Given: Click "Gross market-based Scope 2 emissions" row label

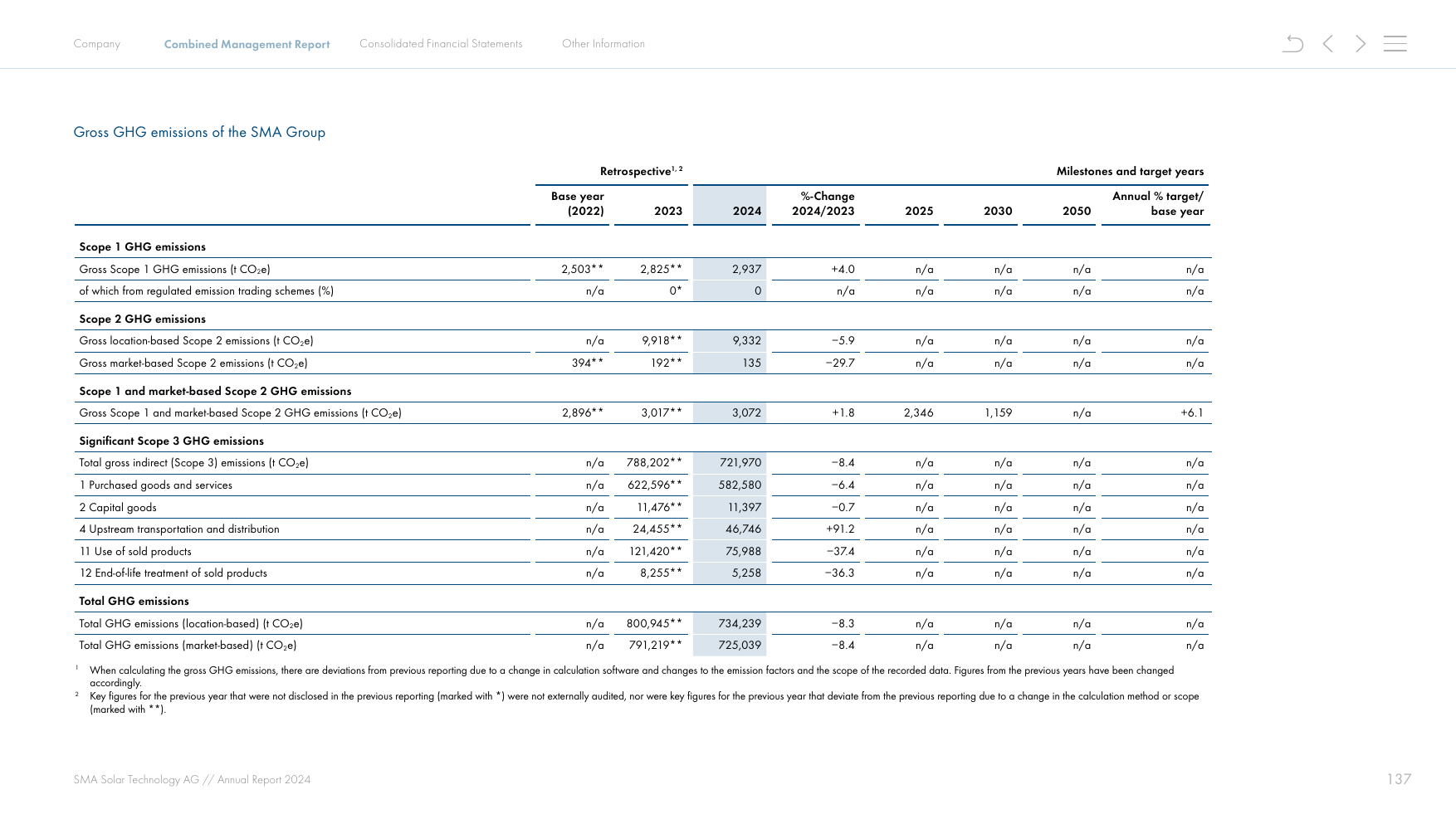Looking at the screenshot, I should [x=193, y=363].
